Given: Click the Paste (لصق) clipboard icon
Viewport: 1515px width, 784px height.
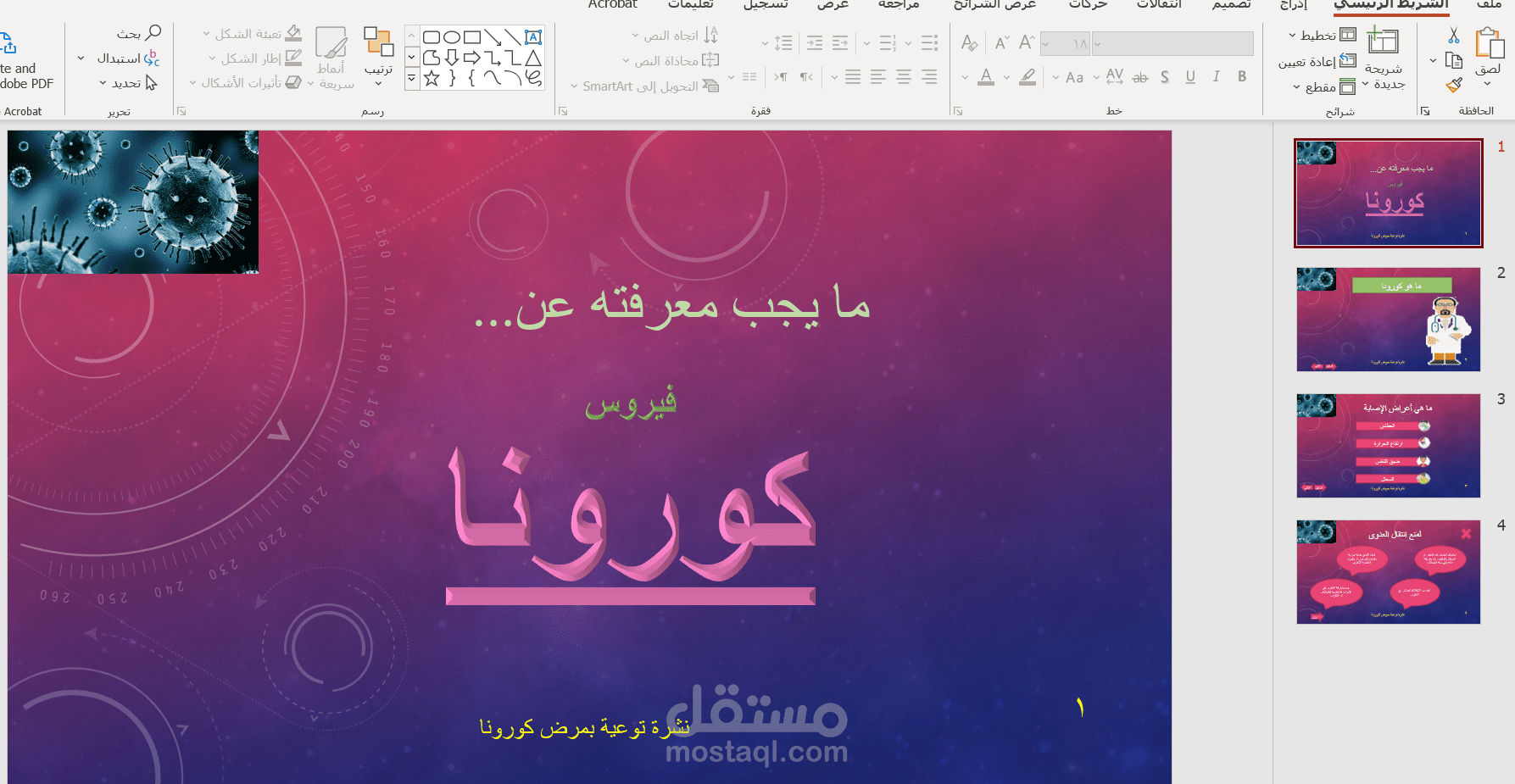Looking at the screenshot, I should click(x=1489, y=43).
